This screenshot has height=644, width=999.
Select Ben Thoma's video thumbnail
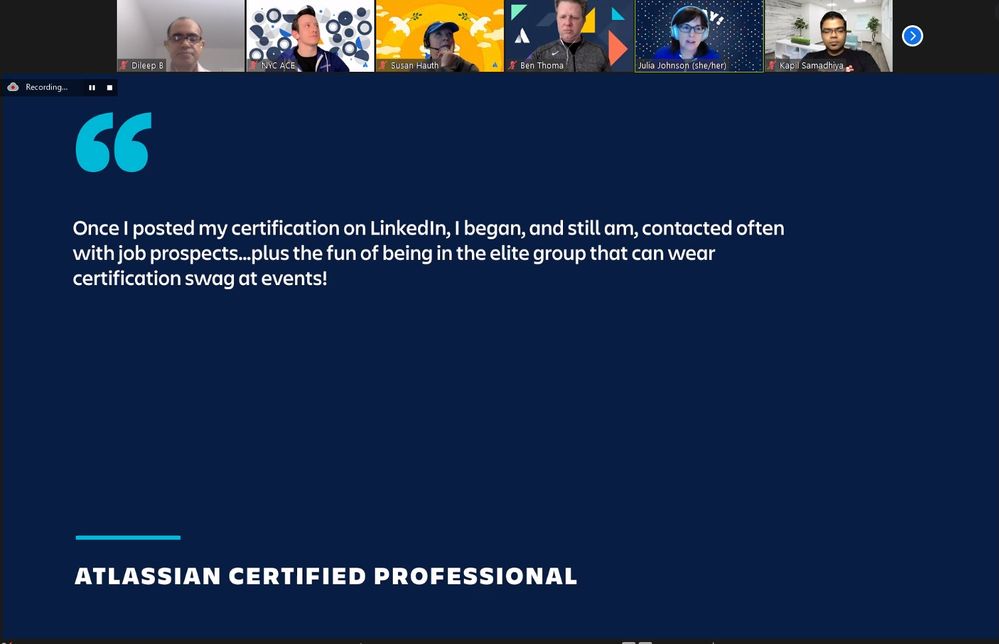point(570,36)
